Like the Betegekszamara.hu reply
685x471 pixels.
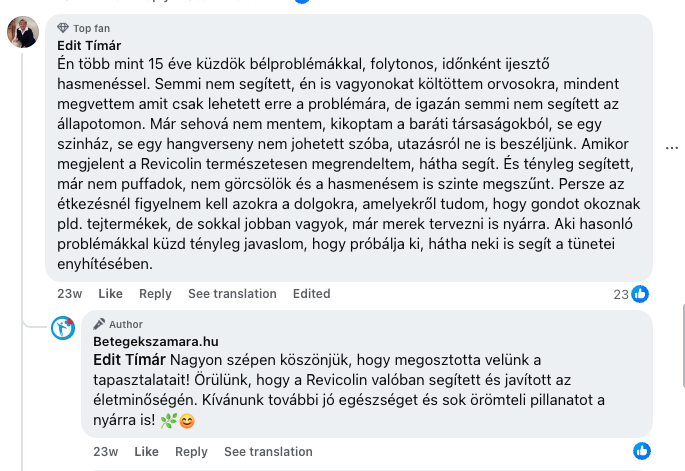[146, 452]
